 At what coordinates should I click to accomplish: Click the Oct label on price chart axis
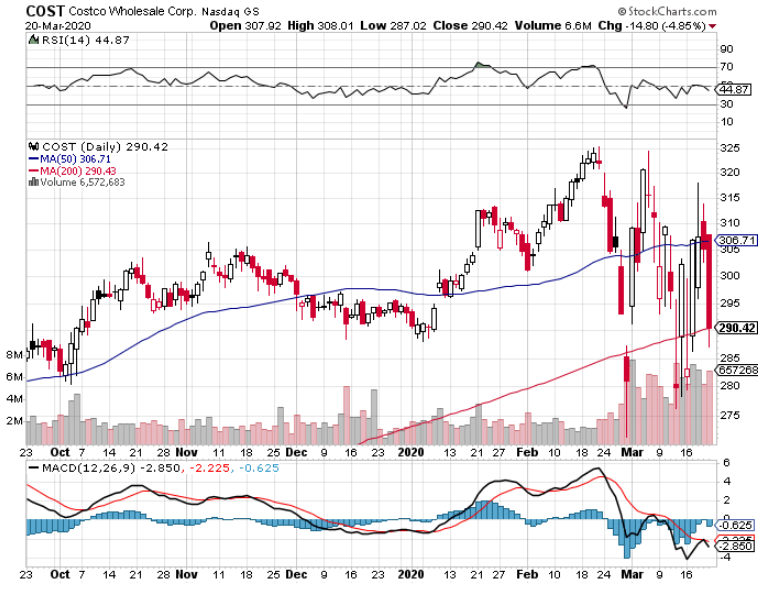[x=60, y=453]
